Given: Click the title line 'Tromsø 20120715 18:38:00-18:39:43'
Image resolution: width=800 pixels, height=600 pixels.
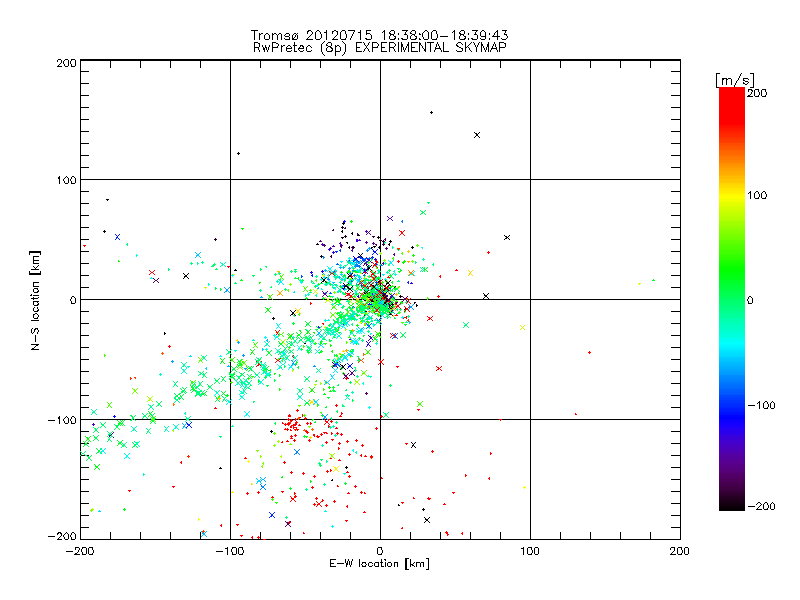Looking at the screenshot, I should pyautogui.click(x=379, y=35).
